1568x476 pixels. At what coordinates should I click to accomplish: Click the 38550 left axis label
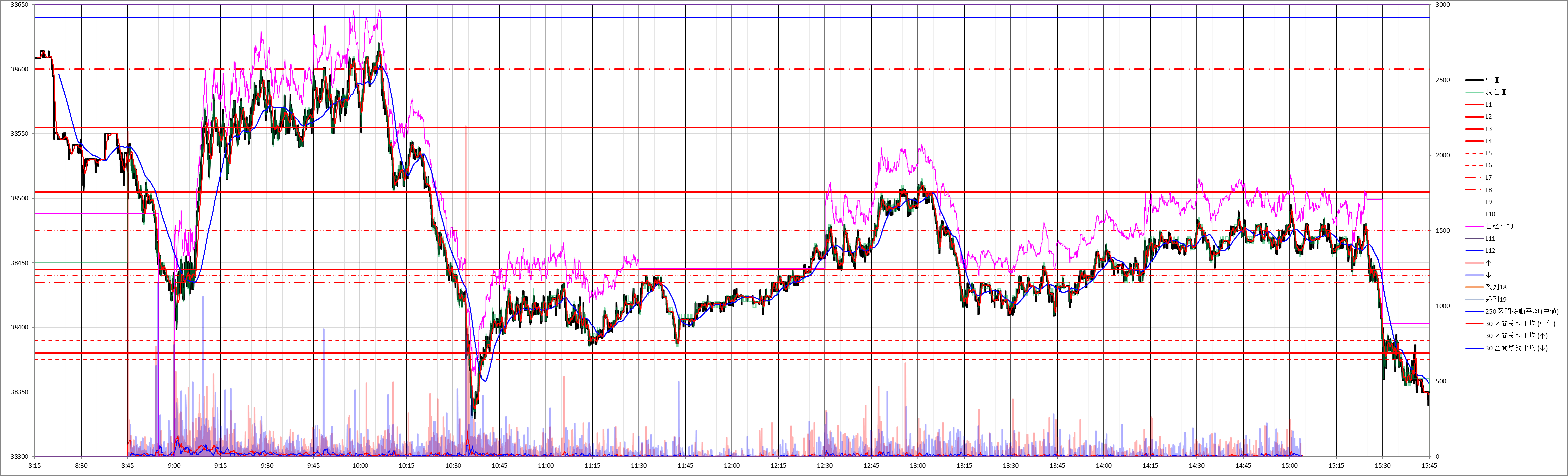click(20, 134)
